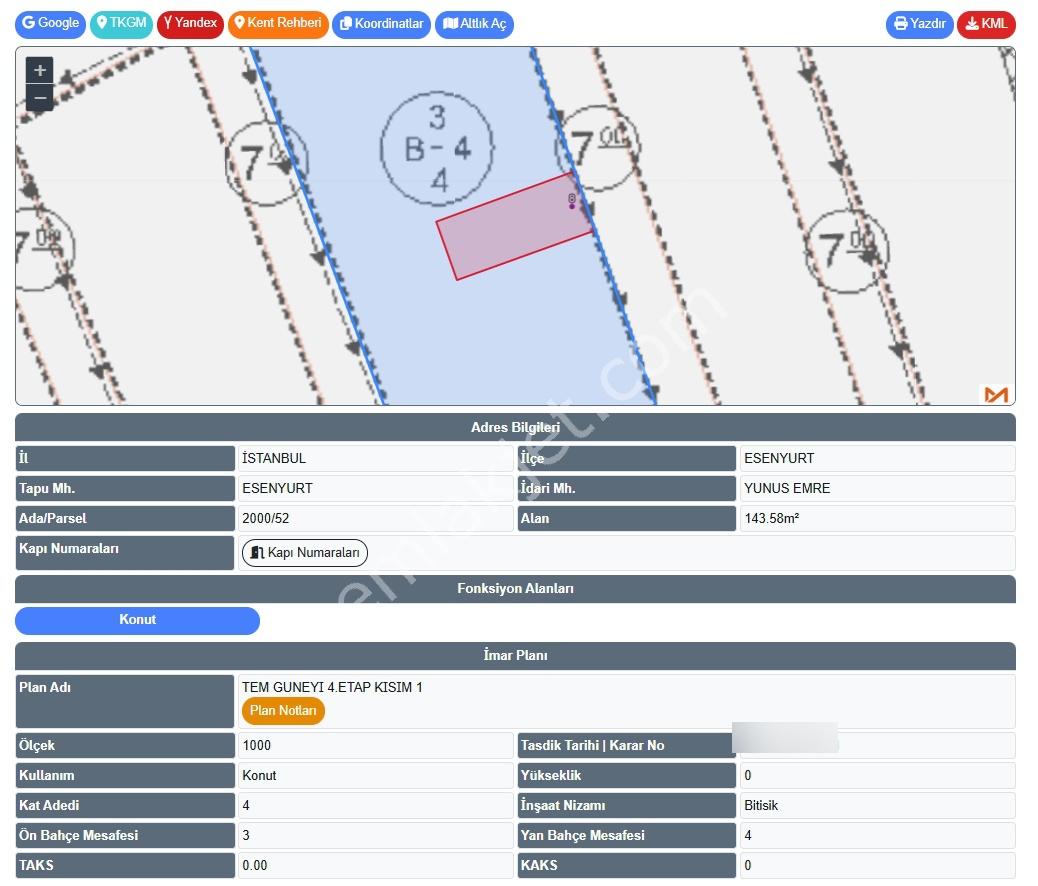Screen dimensions: 1038x886
Task: Open the Google map button
Action: click(x=50, y=25)
